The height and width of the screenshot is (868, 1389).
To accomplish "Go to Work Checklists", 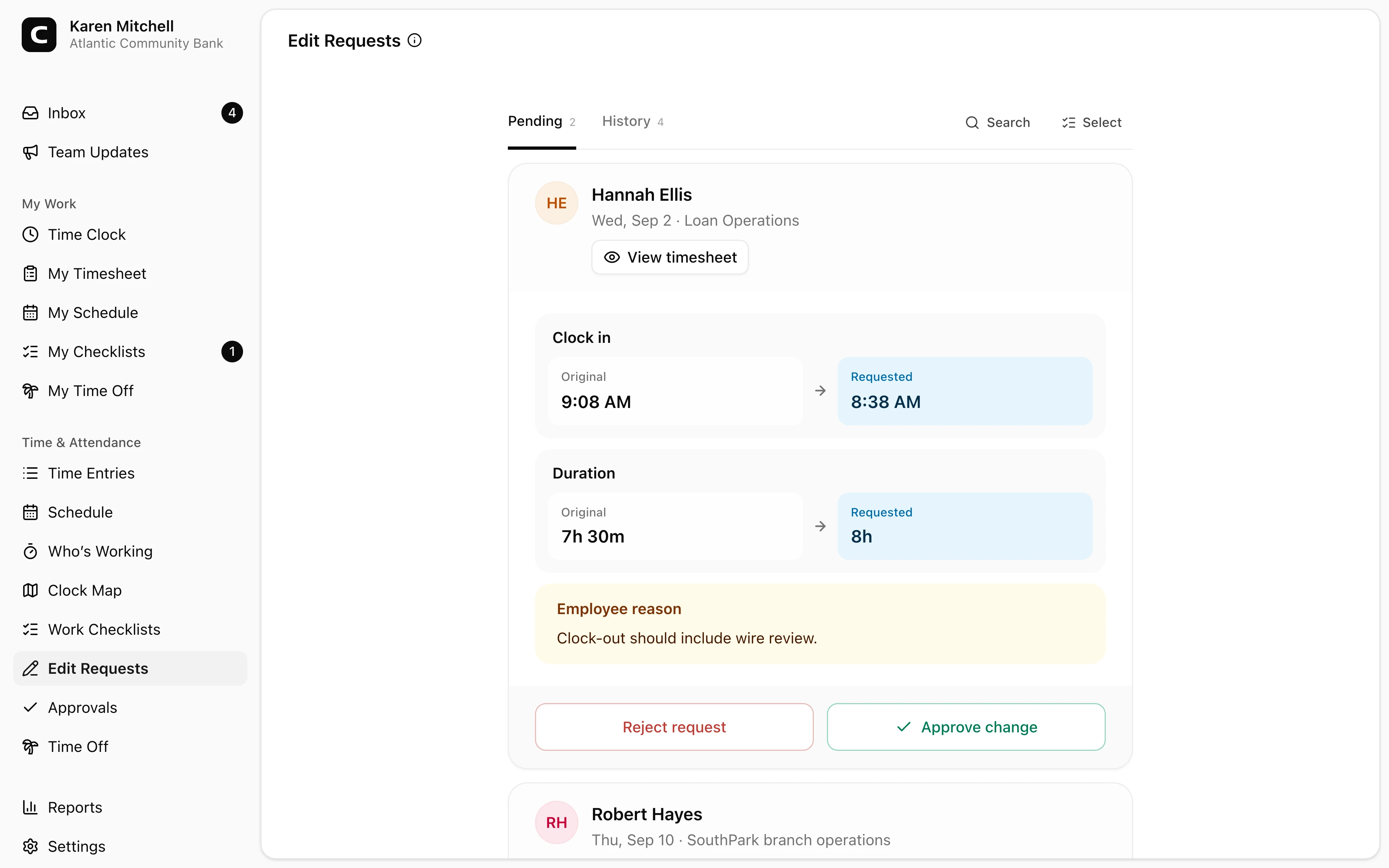I will 130,630.
